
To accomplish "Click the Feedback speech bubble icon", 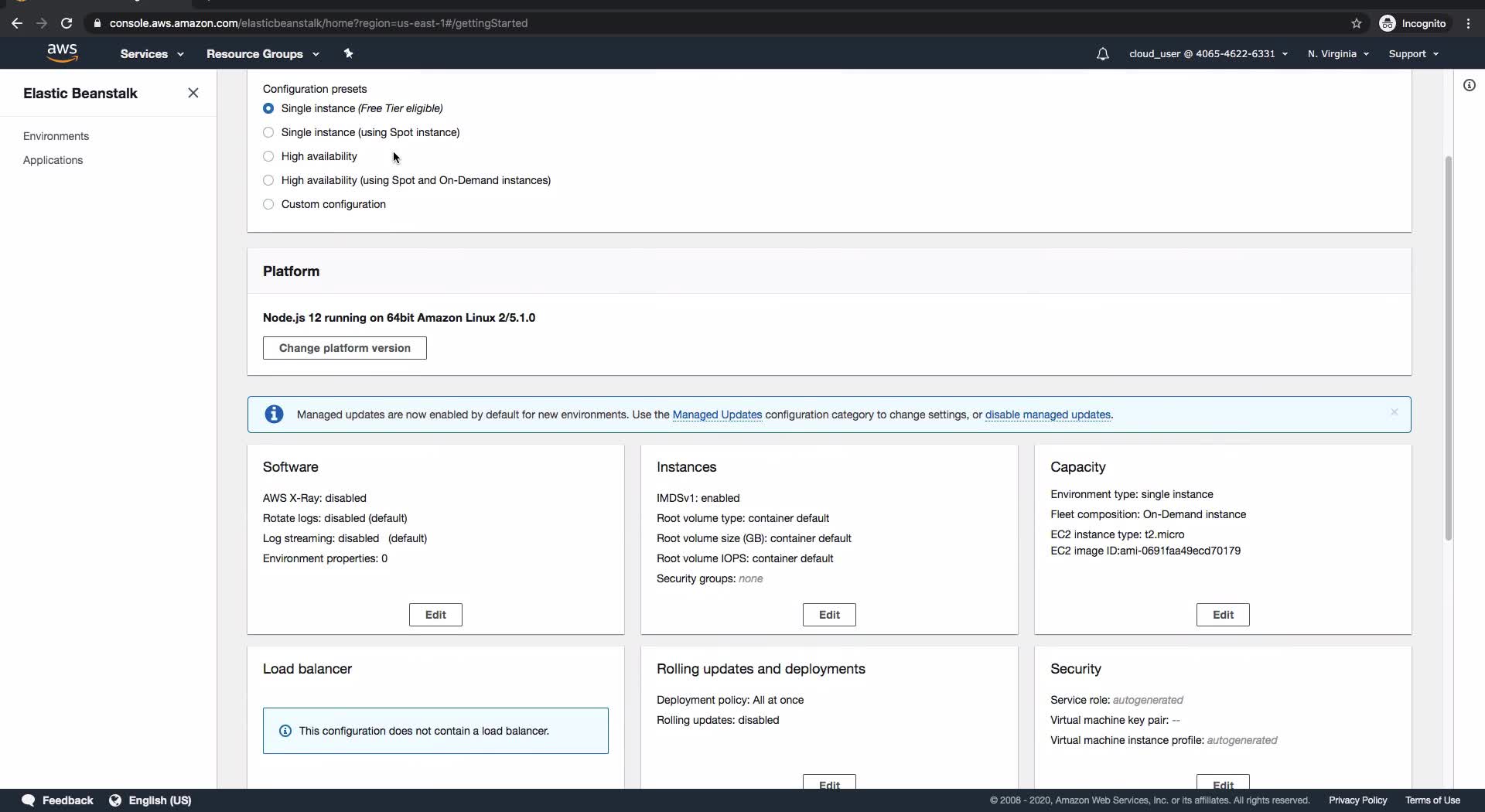I will tap(29, 800).
